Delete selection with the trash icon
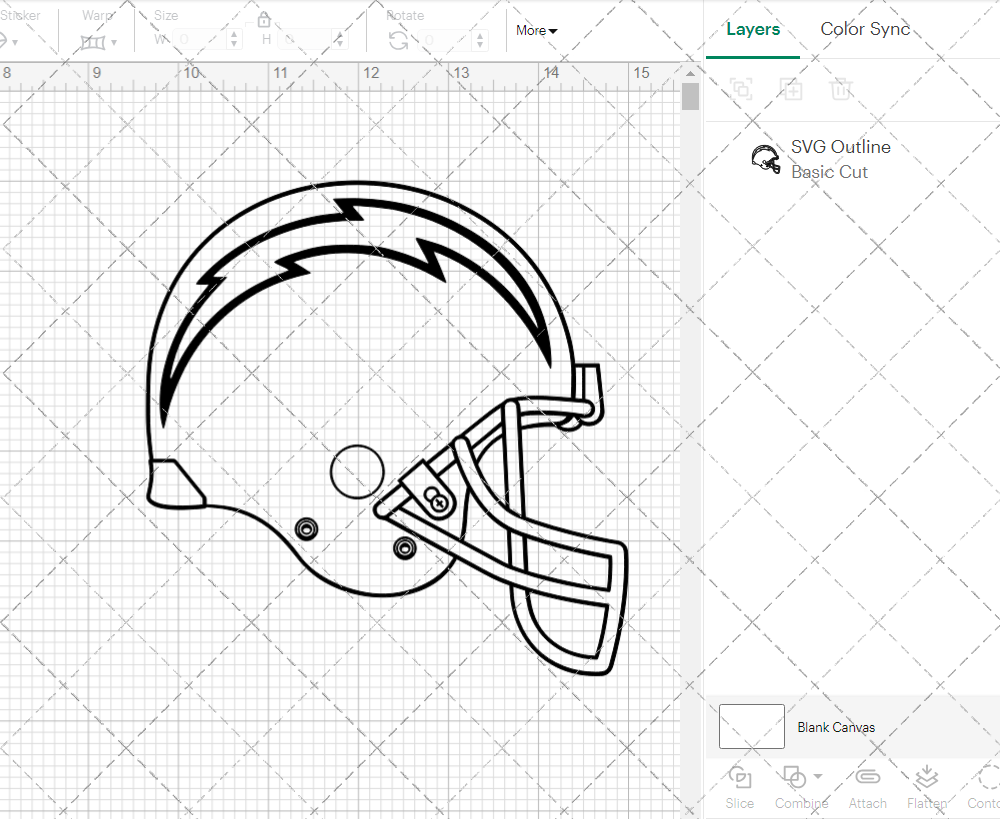The image size is (1000, 819). tap(842, 89)
